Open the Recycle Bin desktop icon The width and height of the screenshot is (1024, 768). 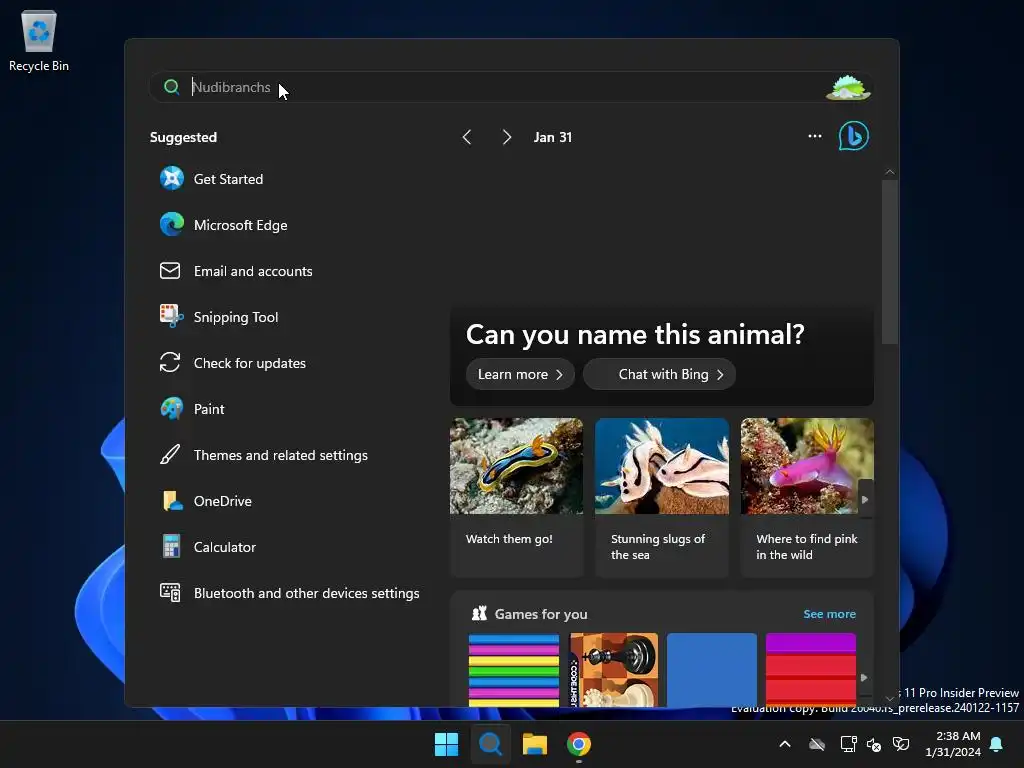click(x=39, y=40)
